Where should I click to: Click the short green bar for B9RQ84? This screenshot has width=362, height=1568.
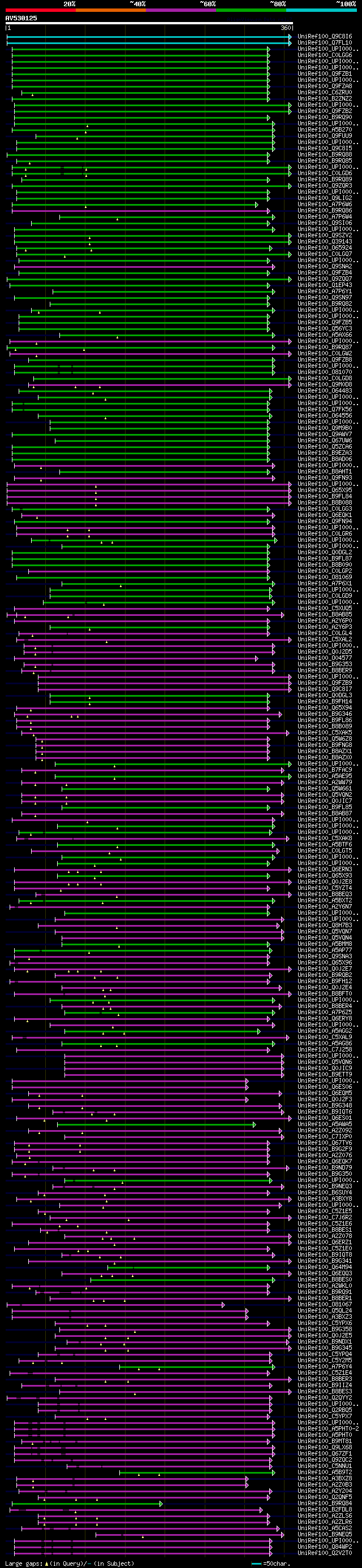(87, 1504)
